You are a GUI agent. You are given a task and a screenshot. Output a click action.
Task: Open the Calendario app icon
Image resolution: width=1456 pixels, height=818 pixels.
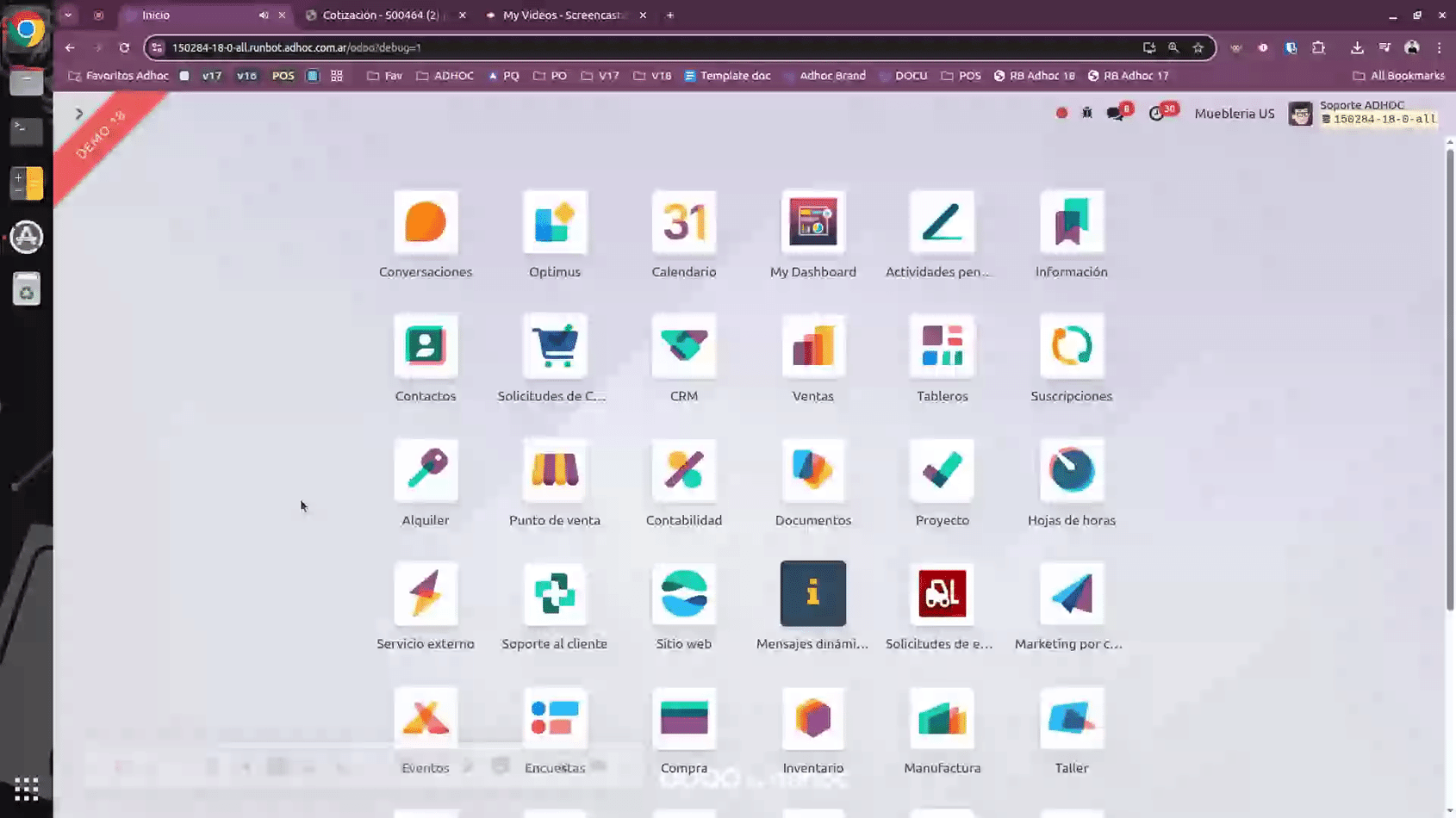pos(683,223)
